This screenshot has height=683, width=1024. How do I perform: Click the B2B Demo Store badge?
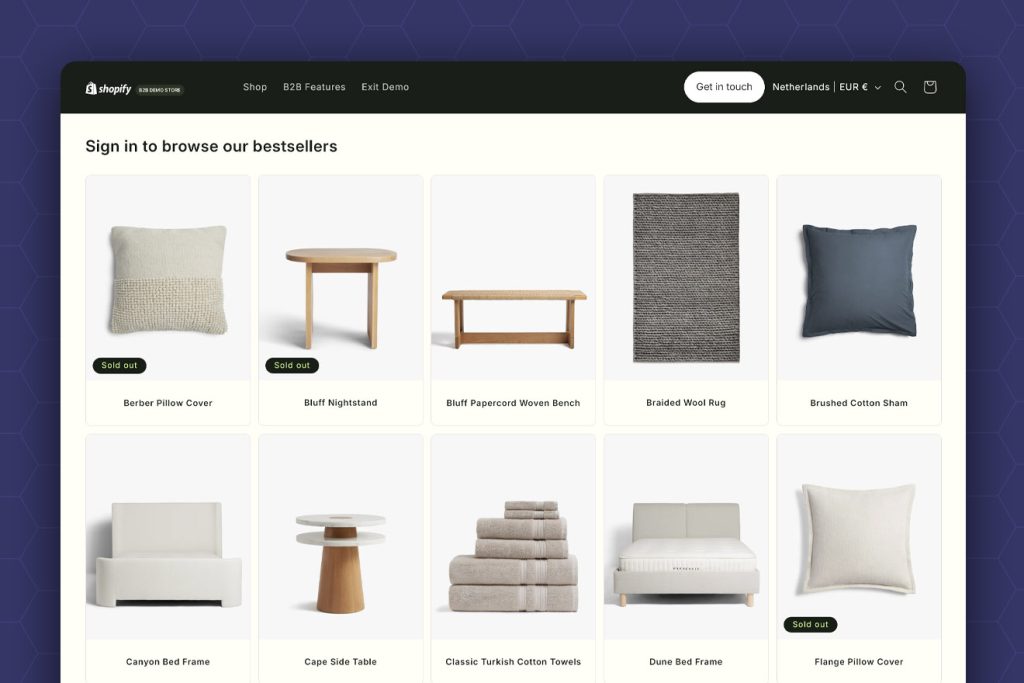pyautogui.click(x=160, y=90)
